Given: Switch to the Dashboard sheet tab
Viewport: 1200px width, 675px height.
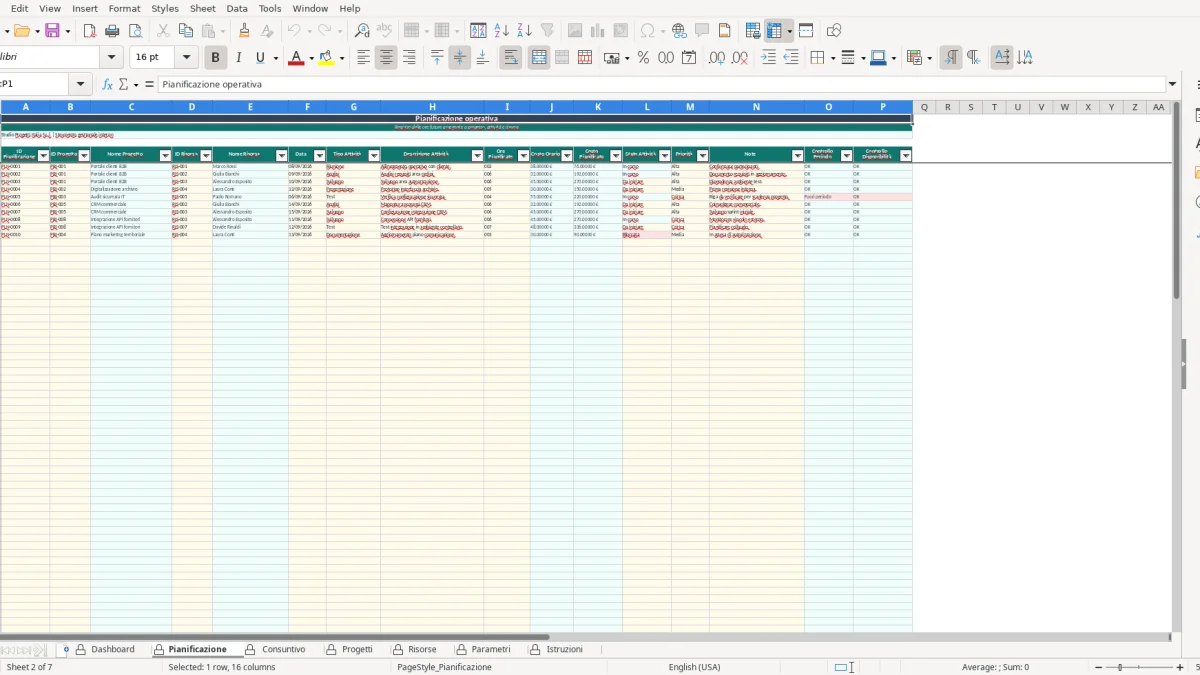Looking at the screenshot, I should pyautogui.click(x=105, y=650).
